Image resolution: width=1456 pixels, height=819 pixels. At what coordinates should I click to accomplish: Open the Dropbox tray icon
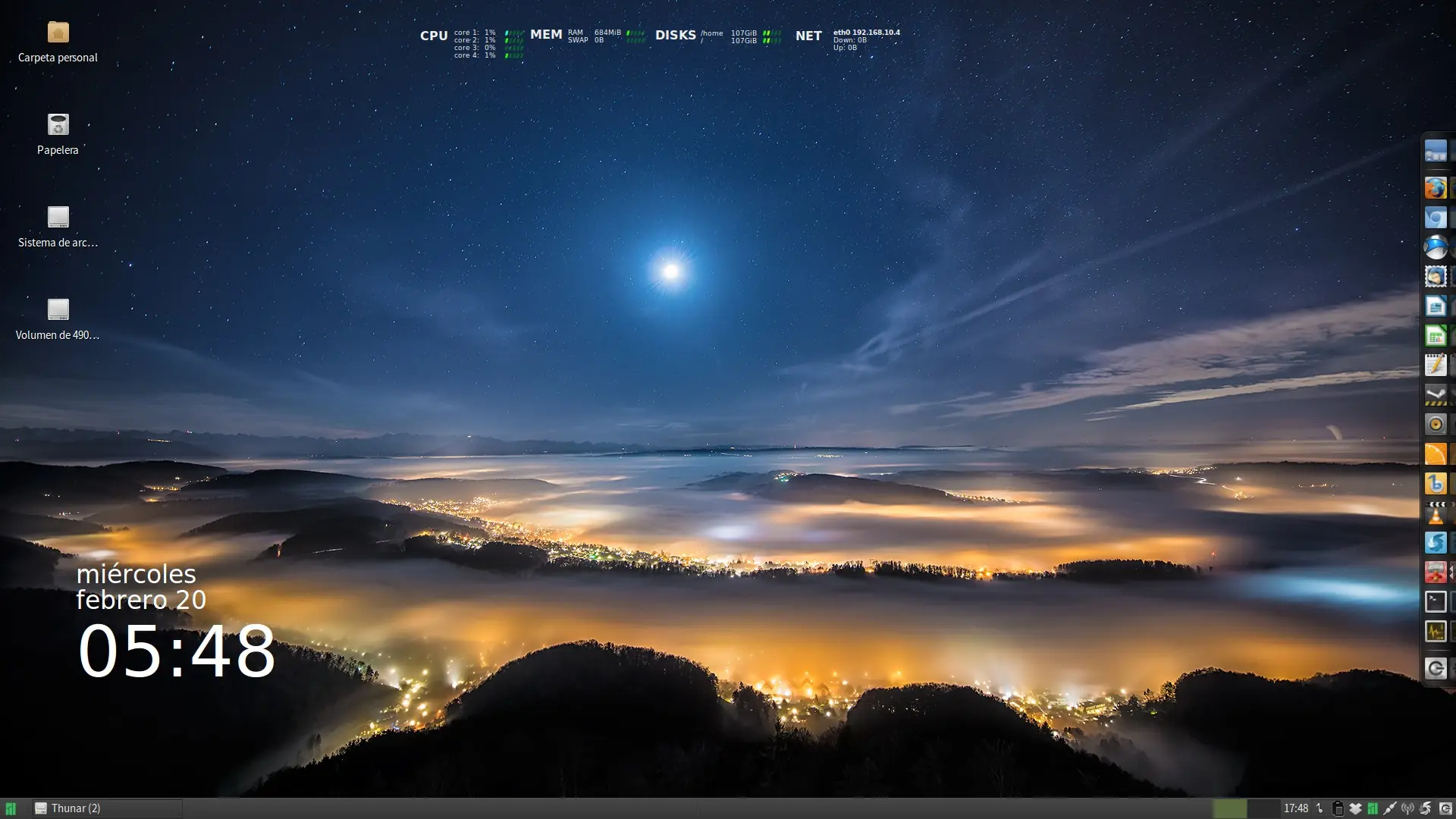click(1355, 808)
